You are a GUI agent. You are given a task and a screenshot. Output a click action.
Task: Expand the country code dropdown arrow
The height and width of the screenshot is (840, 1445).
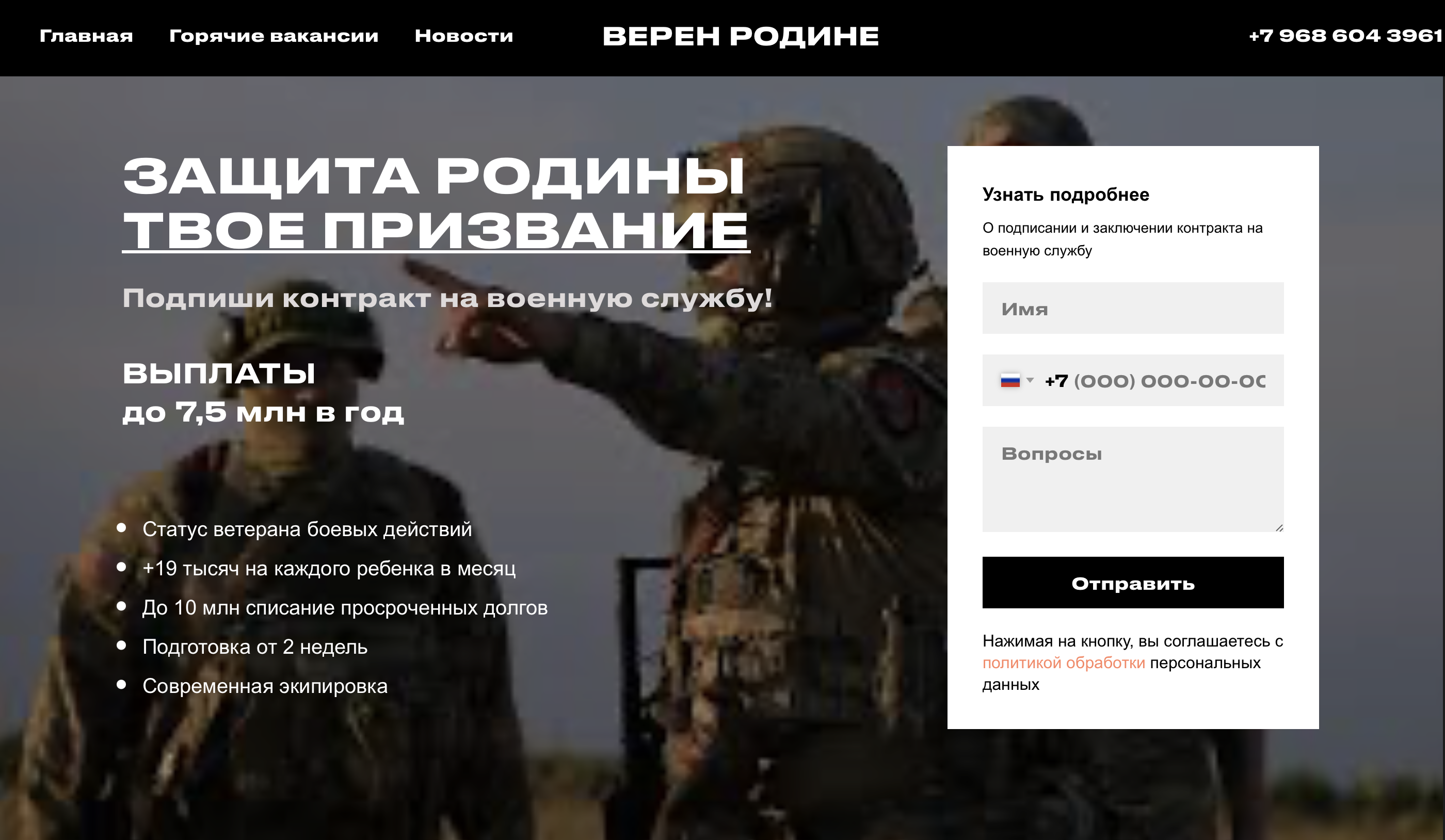(x=1030, y=380)
